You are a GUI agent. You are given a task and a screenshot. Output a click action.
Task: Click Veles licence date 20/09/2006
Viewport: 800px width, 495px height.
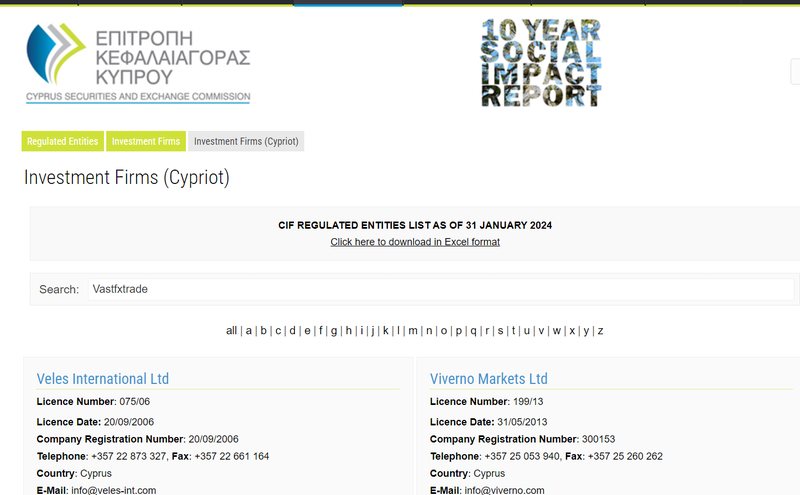pyautogui.click(x=129, y=422)
